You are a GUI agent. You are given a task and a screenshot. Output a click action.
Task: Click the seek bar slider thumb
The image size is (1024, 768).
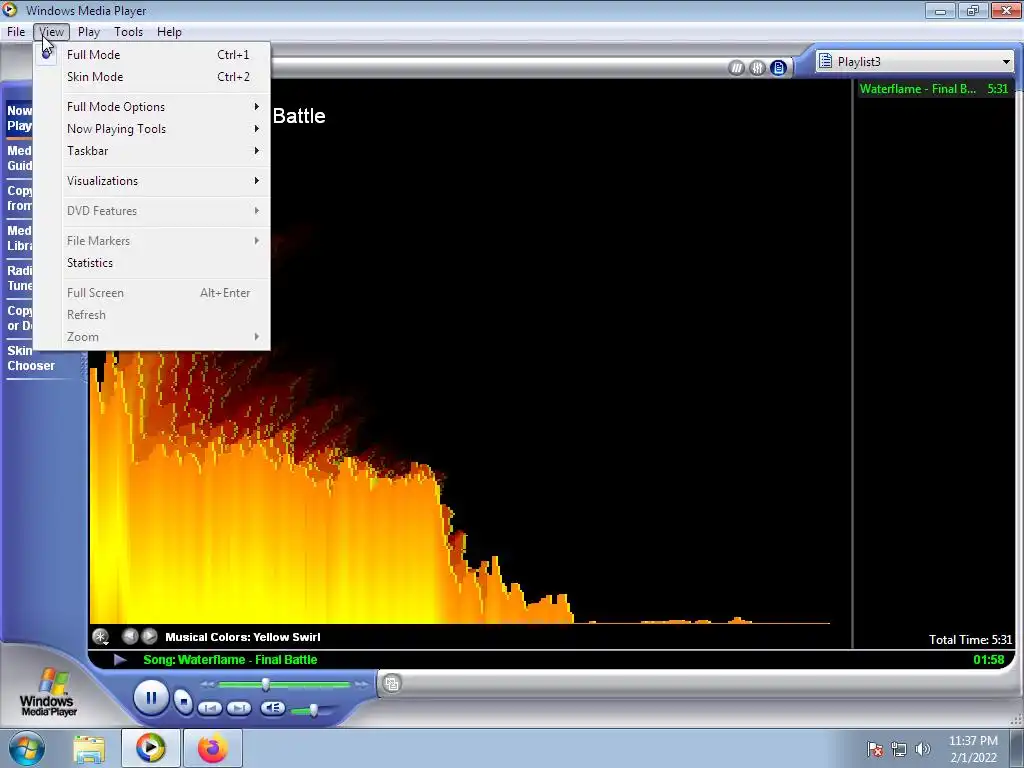(266, 684)
